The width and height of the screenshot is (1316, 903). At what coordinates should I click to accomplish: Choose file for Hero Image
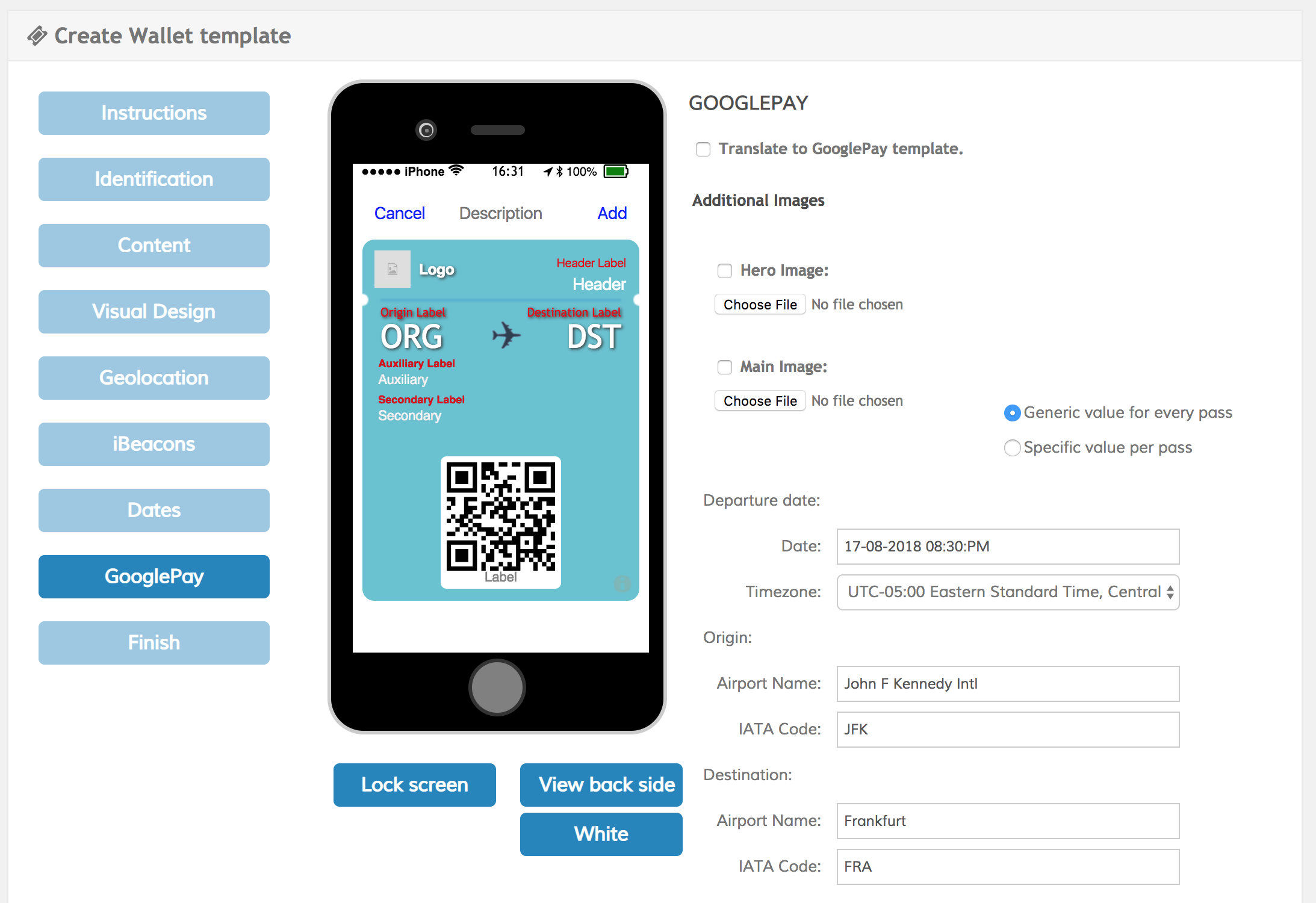[x=760, y=305]
